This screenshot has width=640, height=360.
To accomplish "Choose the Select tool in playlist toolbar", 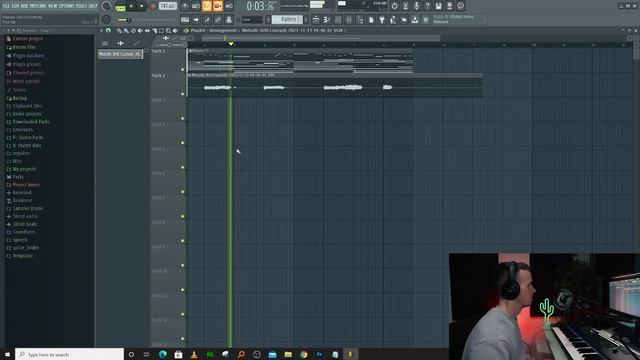I will pyautogui.click(x=161, y=31).
